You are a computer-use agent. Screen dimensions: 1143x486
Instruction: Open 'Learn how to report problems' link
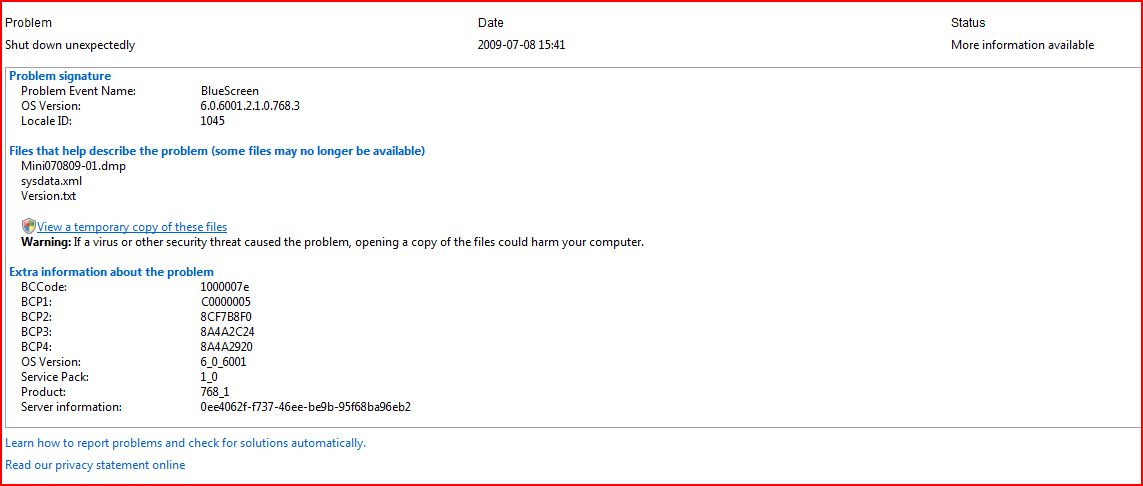click(185, 443)
